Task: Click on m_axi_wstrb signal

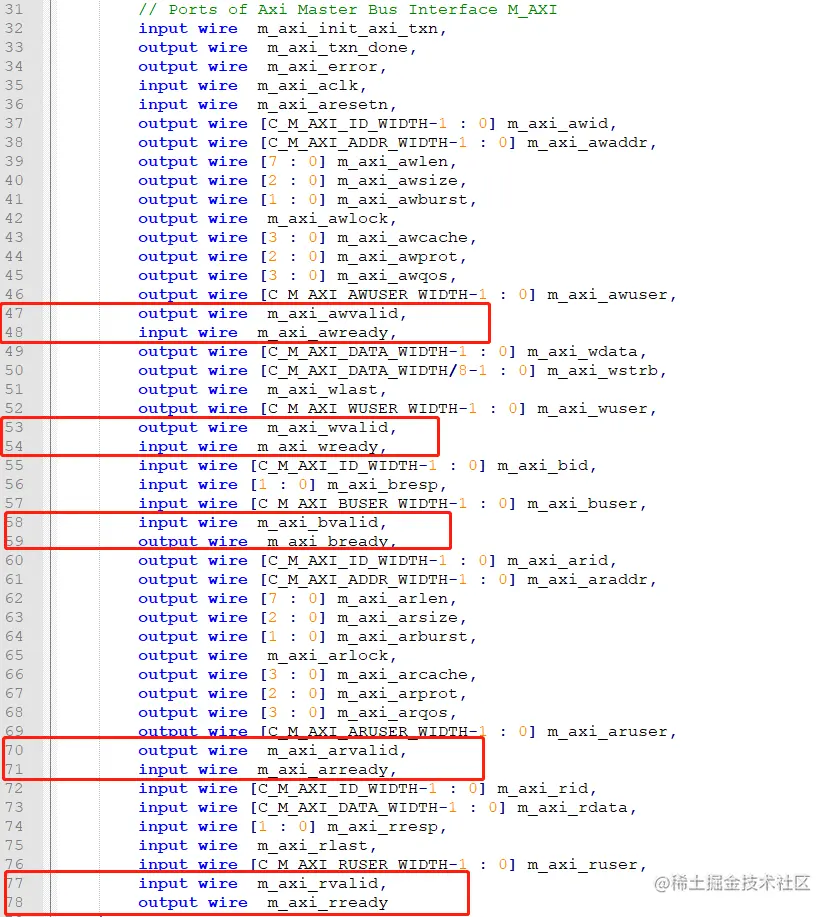Action: click(x=602, y=371)
